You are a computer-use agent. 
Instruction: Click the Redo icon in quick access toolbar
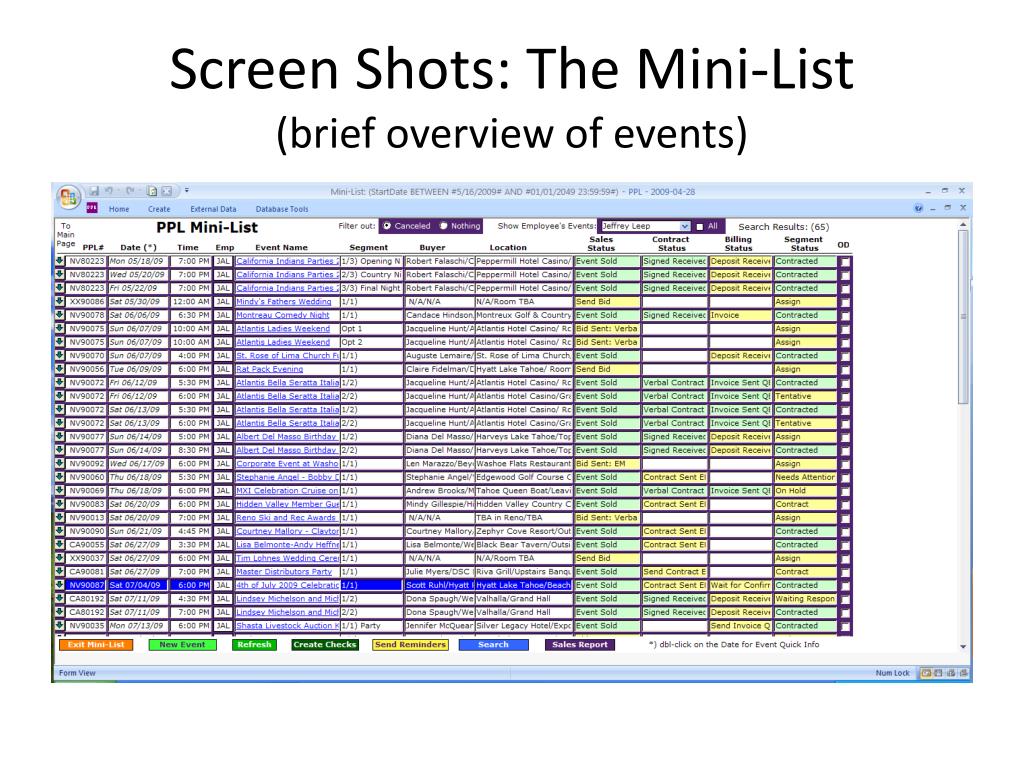coord(130,191)
